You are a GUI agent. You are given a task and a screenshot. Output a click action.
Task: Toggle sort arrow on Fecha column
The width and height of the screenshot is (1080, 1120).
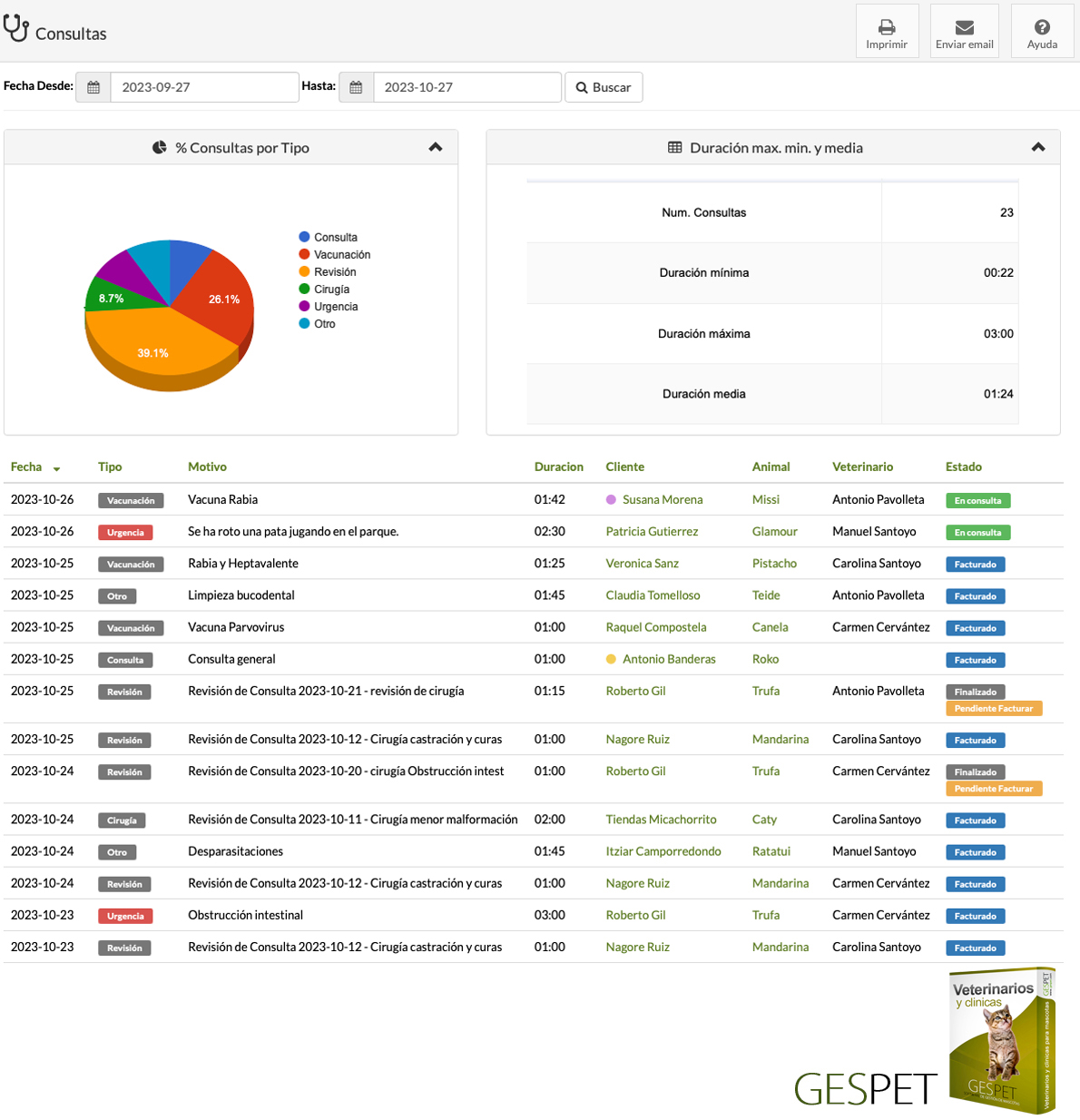pos(56,469)
